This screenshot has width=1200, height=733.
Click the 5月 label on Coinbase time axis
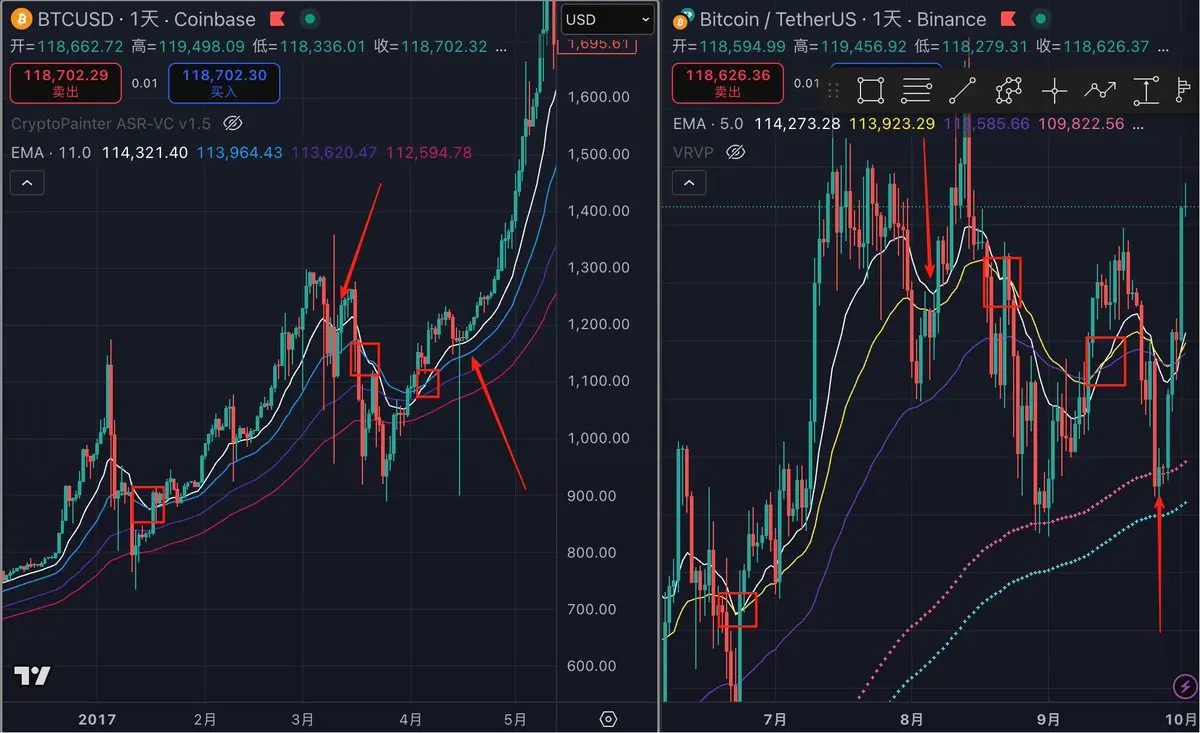[515, 719]
